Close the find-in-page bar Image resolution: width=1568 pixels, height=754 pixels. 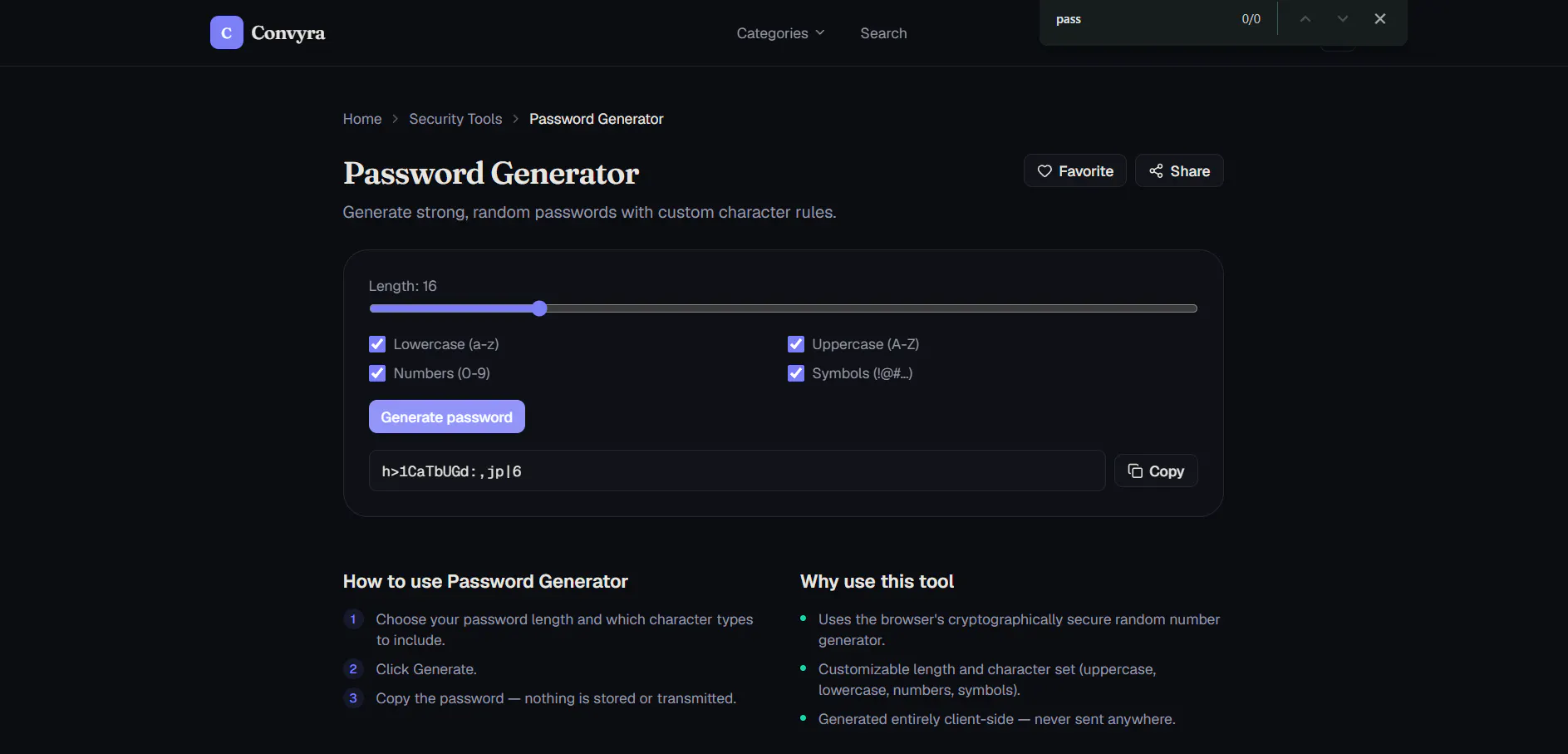tap(1379, 18)
